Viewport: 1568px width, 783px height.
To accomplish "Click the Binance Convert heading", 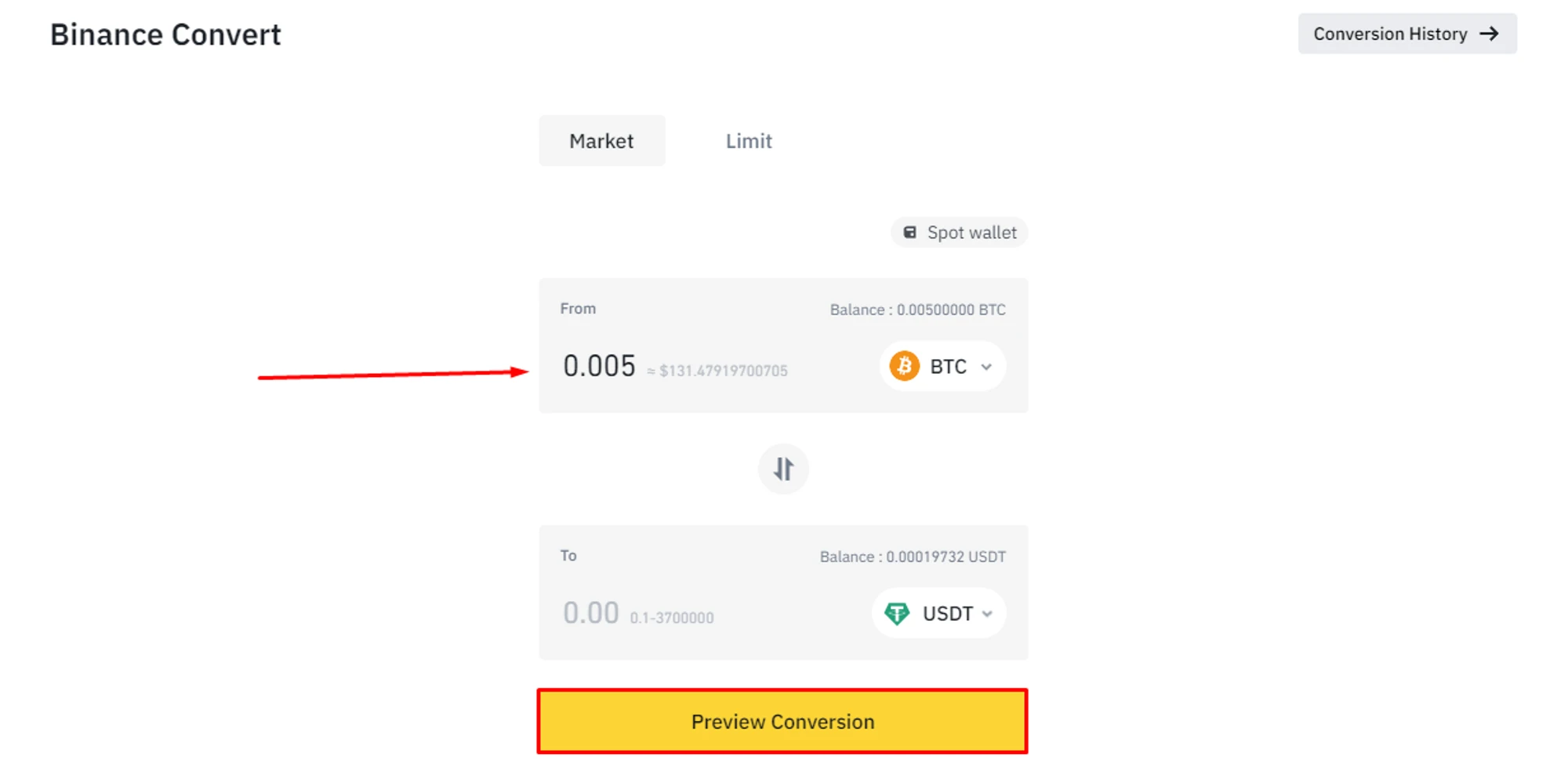I will point(165,34).
